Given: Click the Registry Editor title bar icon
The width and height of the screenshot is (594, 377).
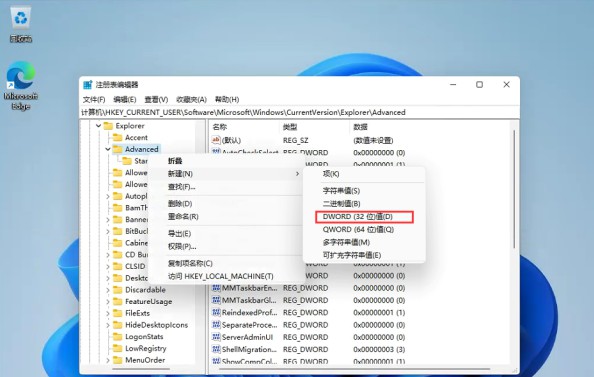Looking at the screenshot, I should coord(88,84).
